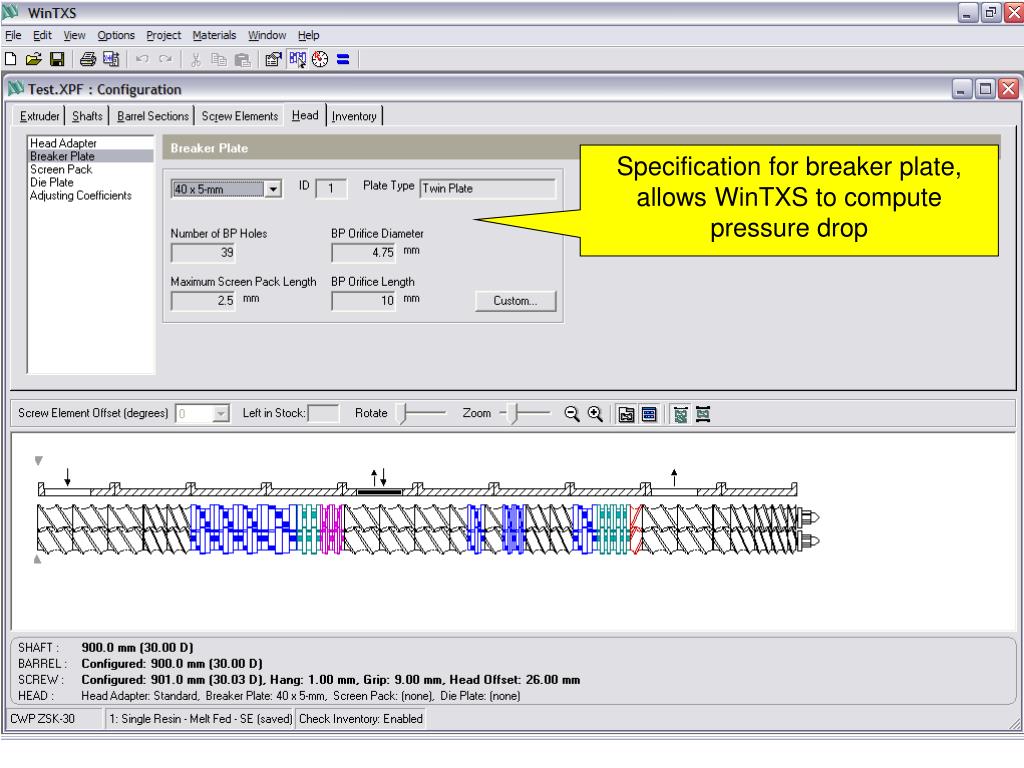Click the Number of BP Holes field
The image size is (1024, 768).
coord(203,253)
